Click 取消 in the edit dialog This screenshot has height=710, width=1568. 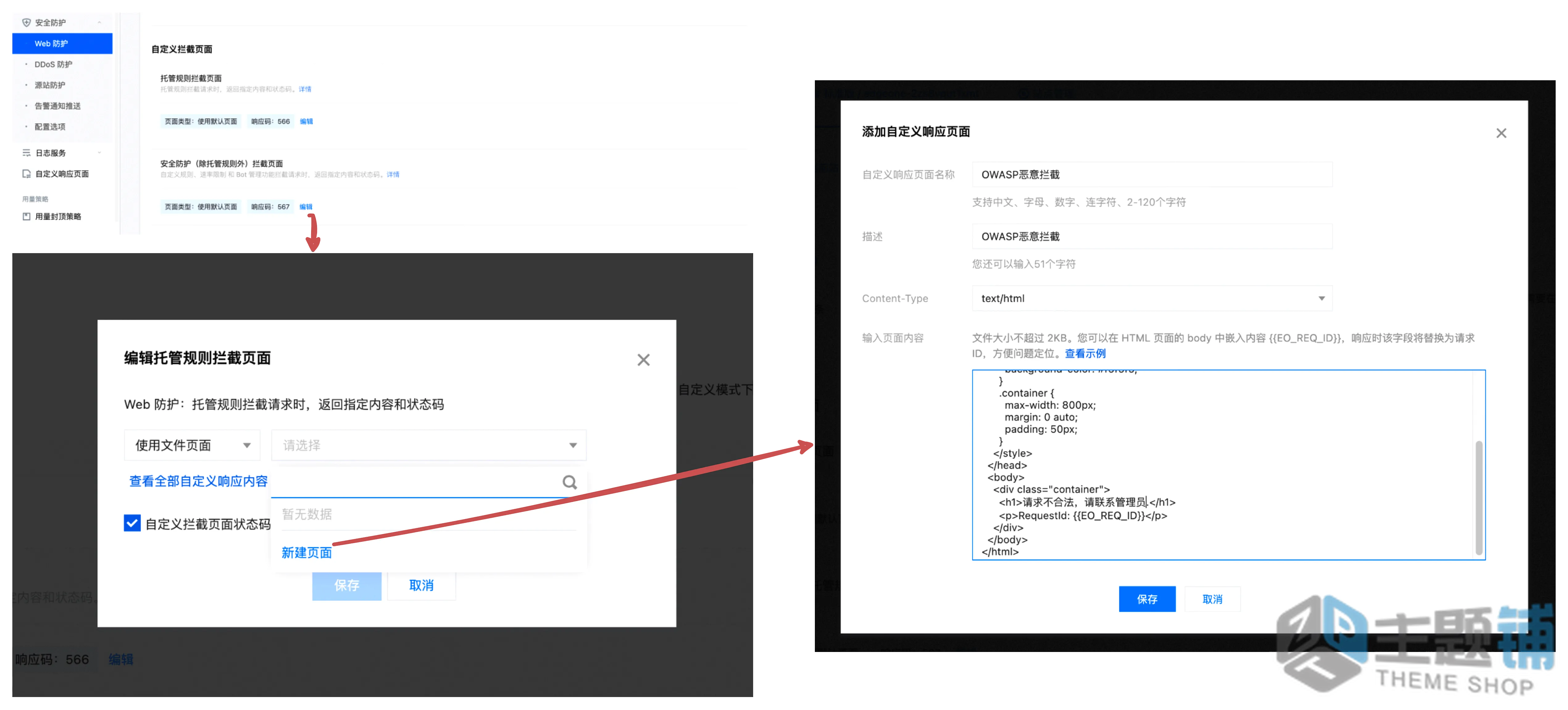421,585
